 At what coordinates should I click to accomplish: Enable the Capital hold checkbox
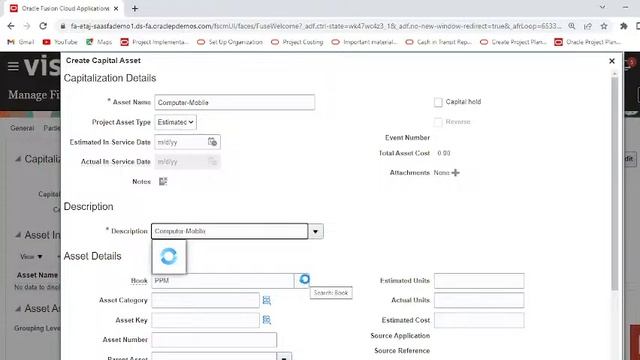pyautogui.click(x=438, y=102)
